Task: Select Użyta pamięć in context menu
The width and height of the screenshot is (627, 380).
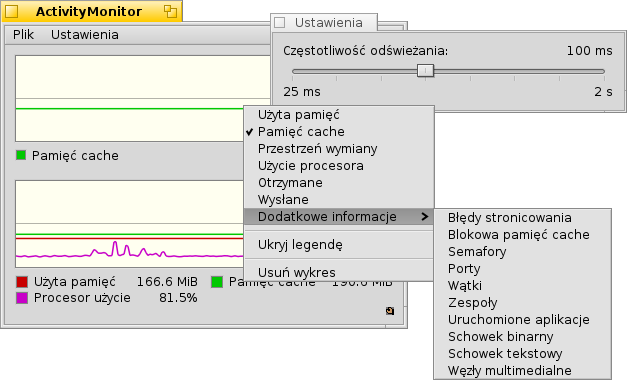Action: tap(339, 115)
